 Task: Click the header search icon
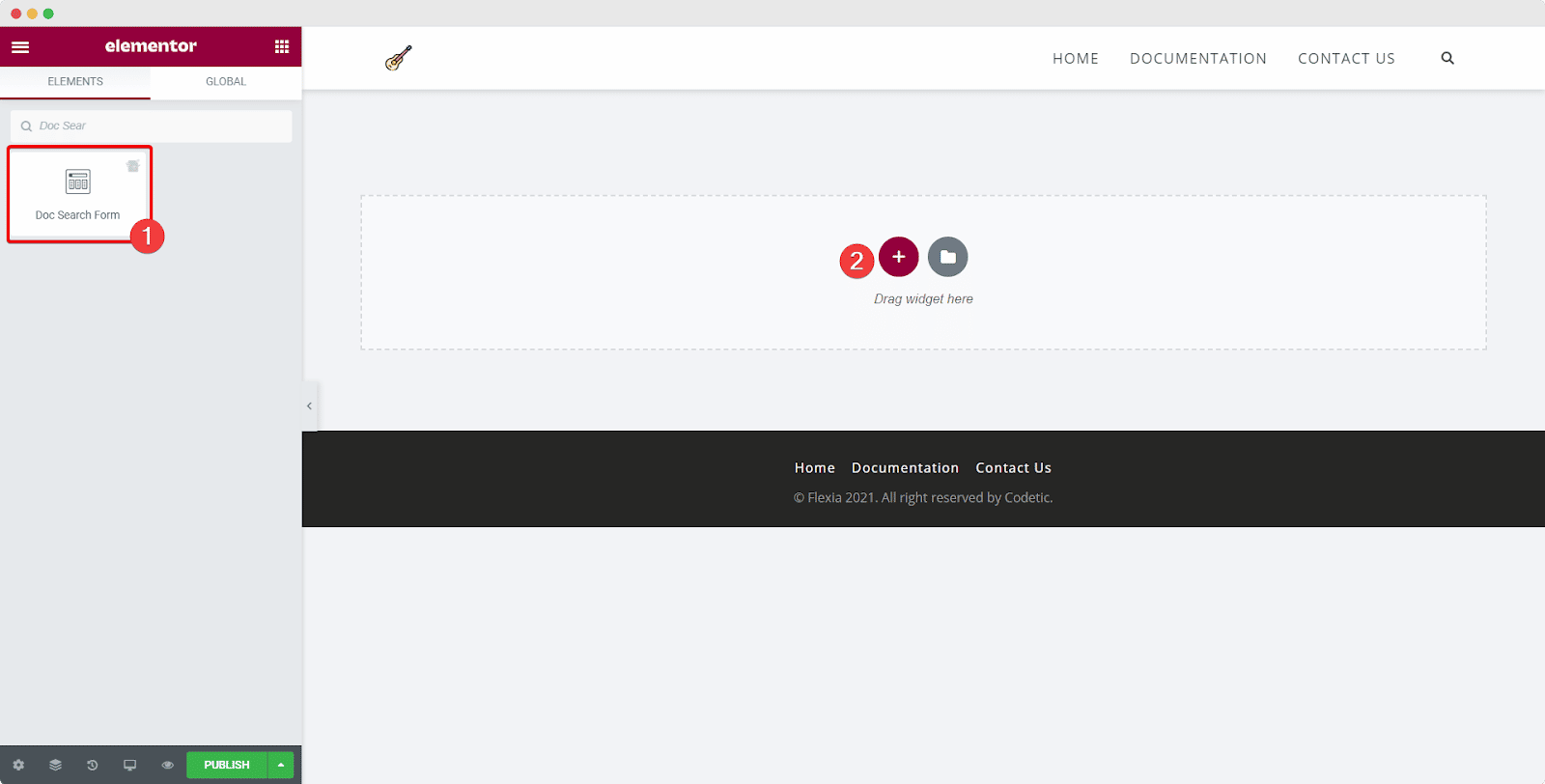(x=1447, y=58)
